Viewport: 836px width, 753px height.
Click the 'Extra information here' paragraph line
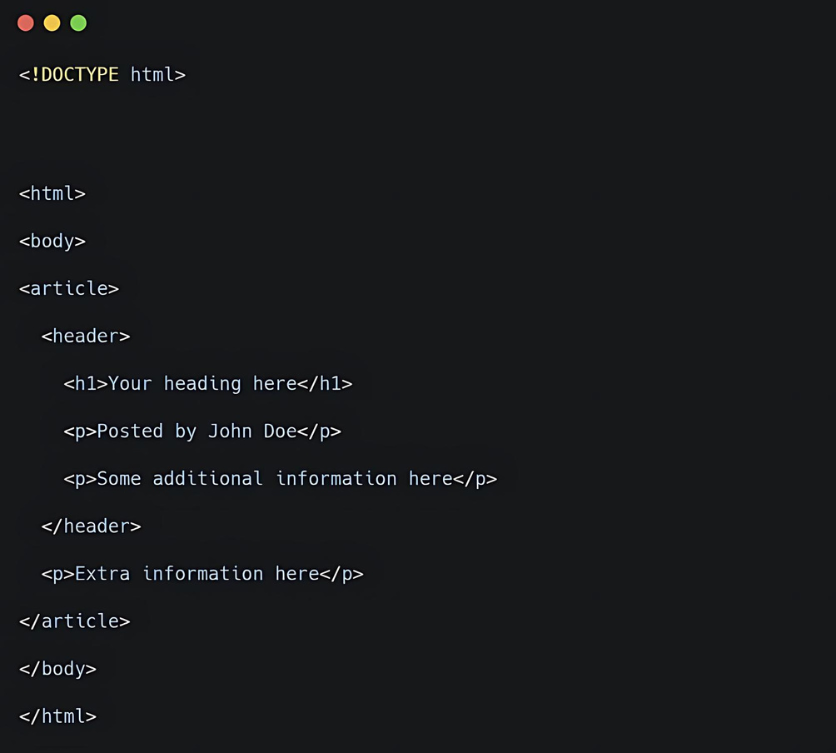coord(202,574)
